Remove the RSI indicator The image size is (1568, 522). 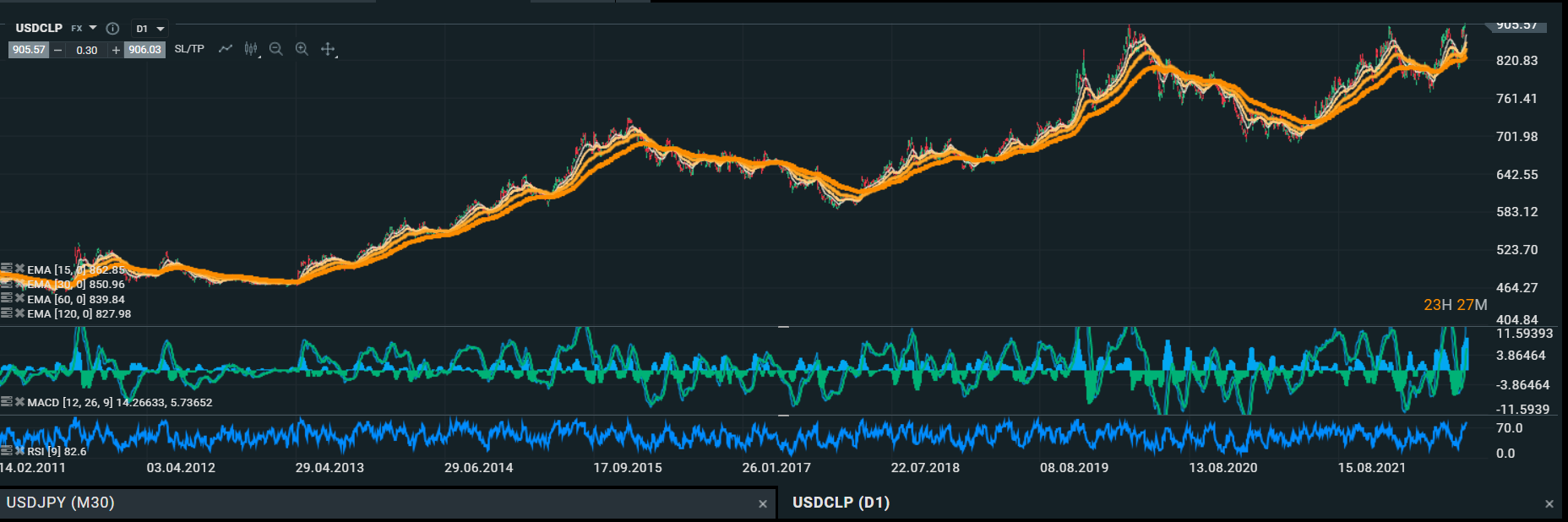(19, 450)
